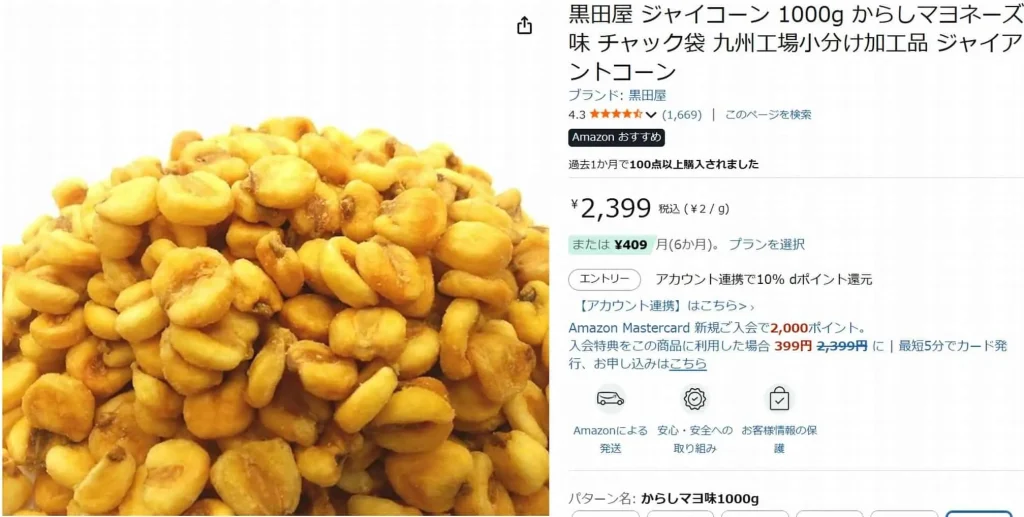Image resolution: width=1024 pixels, height=517 pixels.
Task: Click the ¥409 monthly payment highlight
Action: (611, 245)
